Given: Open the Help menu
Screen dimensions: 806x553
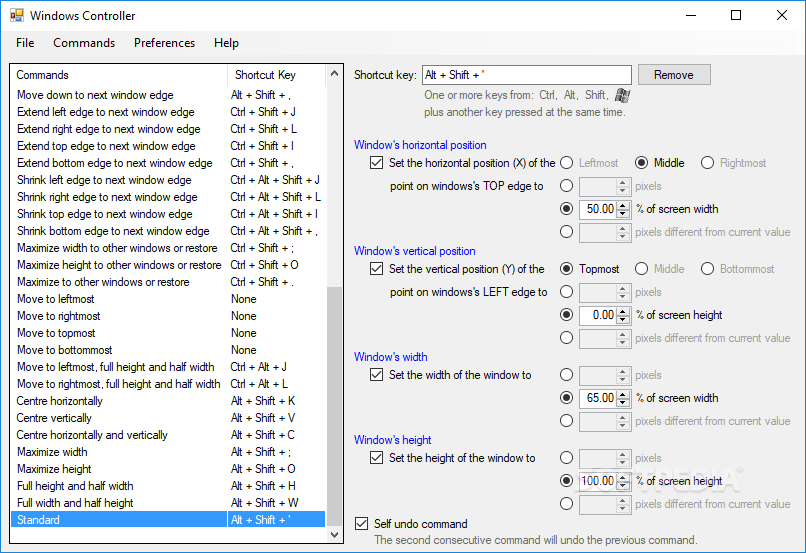Looking at the screenshot, I should 226,43.
